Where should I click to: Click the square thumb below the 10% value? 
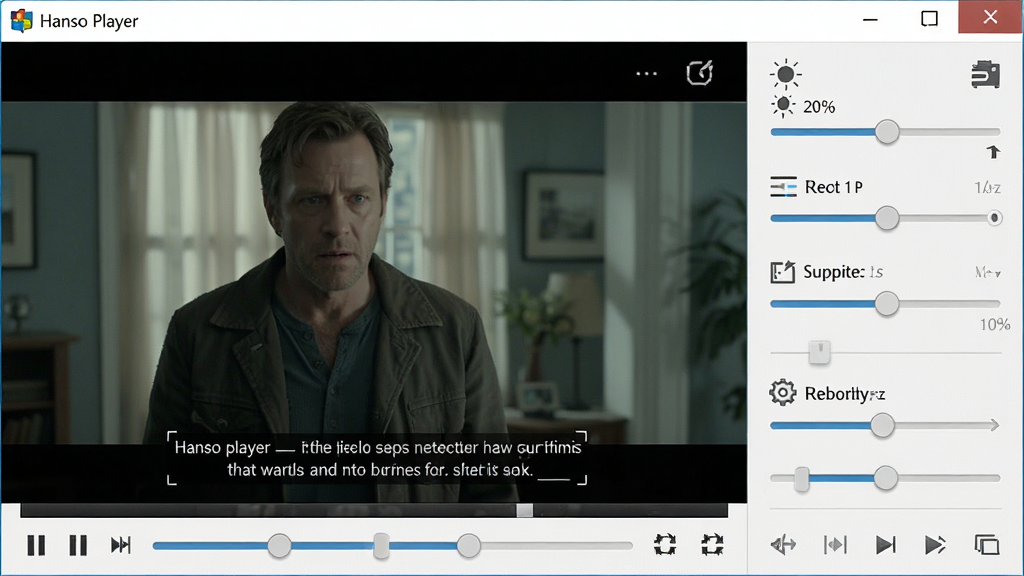pos(820,352)
